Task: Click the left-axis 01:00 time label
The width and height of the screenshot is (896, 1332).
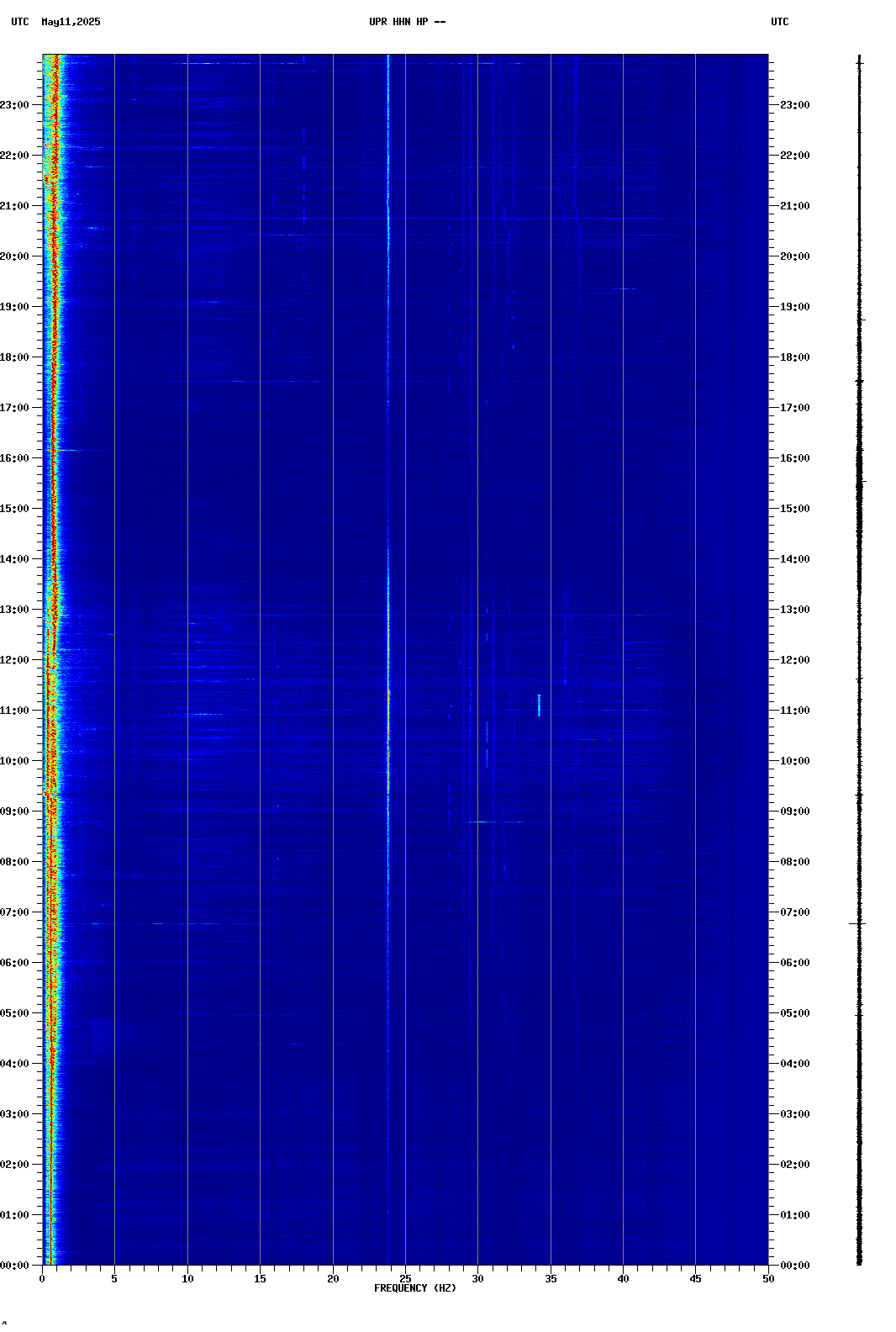Action: click(14, 1215)
